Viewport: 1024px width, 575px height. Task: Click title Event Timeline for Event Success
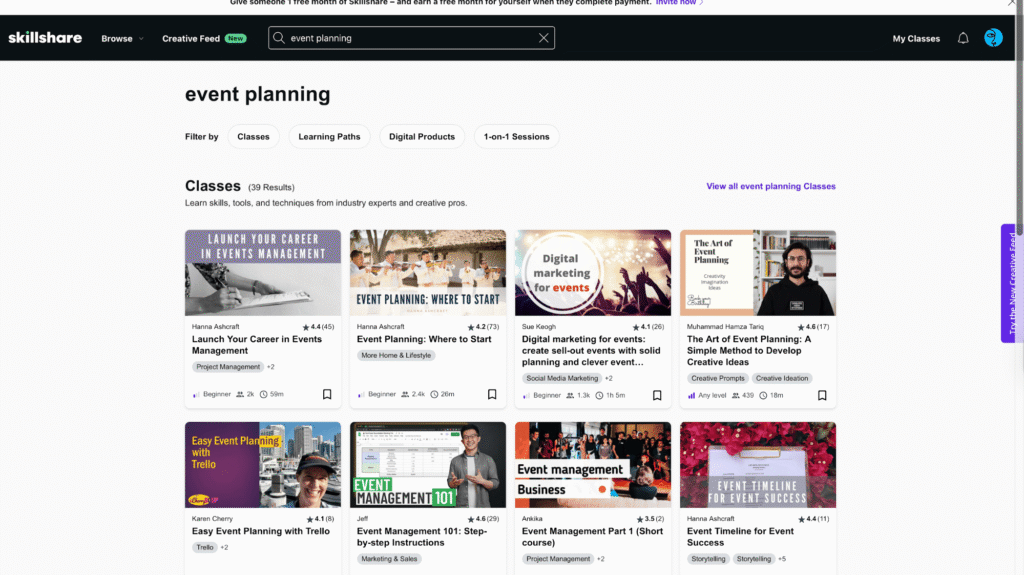[x=740, y=537]
